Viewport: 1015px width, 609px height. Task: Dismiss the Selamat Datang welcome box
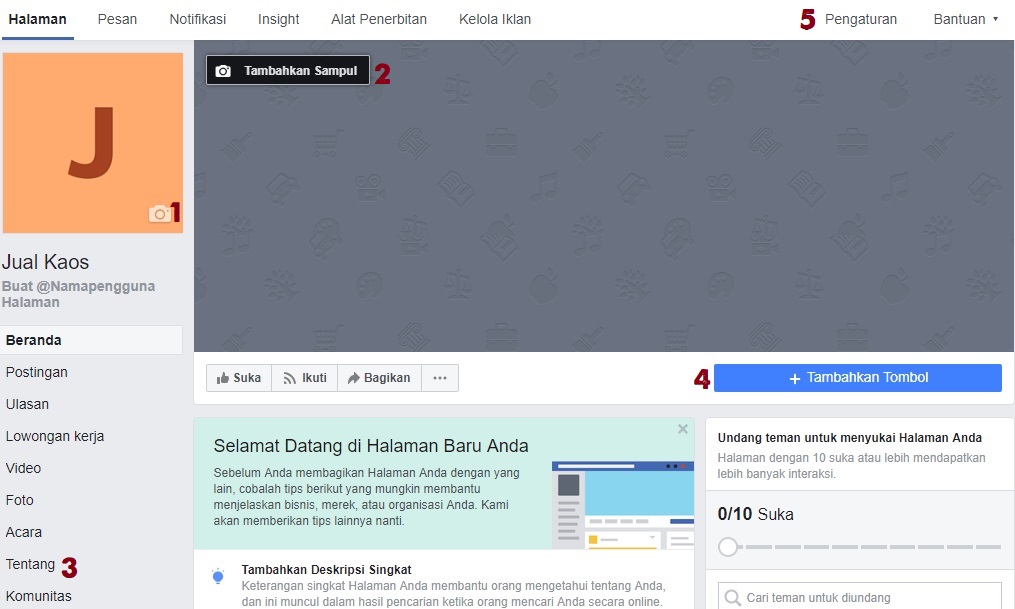pos(682,428)
